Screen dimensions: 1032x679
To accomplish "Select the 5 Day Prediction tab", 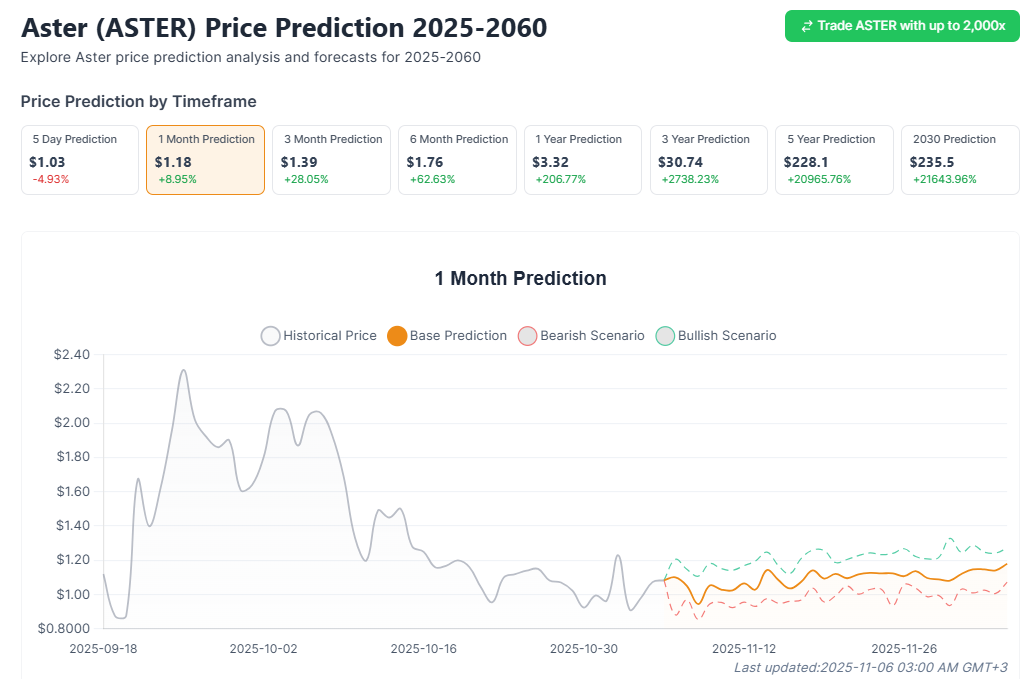I will pyautogui.click(x=80, y=160).
